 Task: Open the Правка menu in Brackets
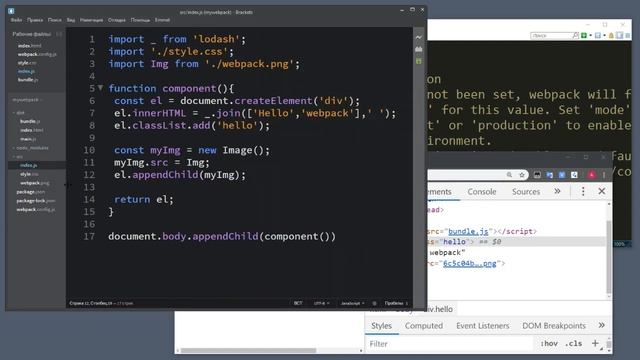pyautogui.click(x=35, y=20)
